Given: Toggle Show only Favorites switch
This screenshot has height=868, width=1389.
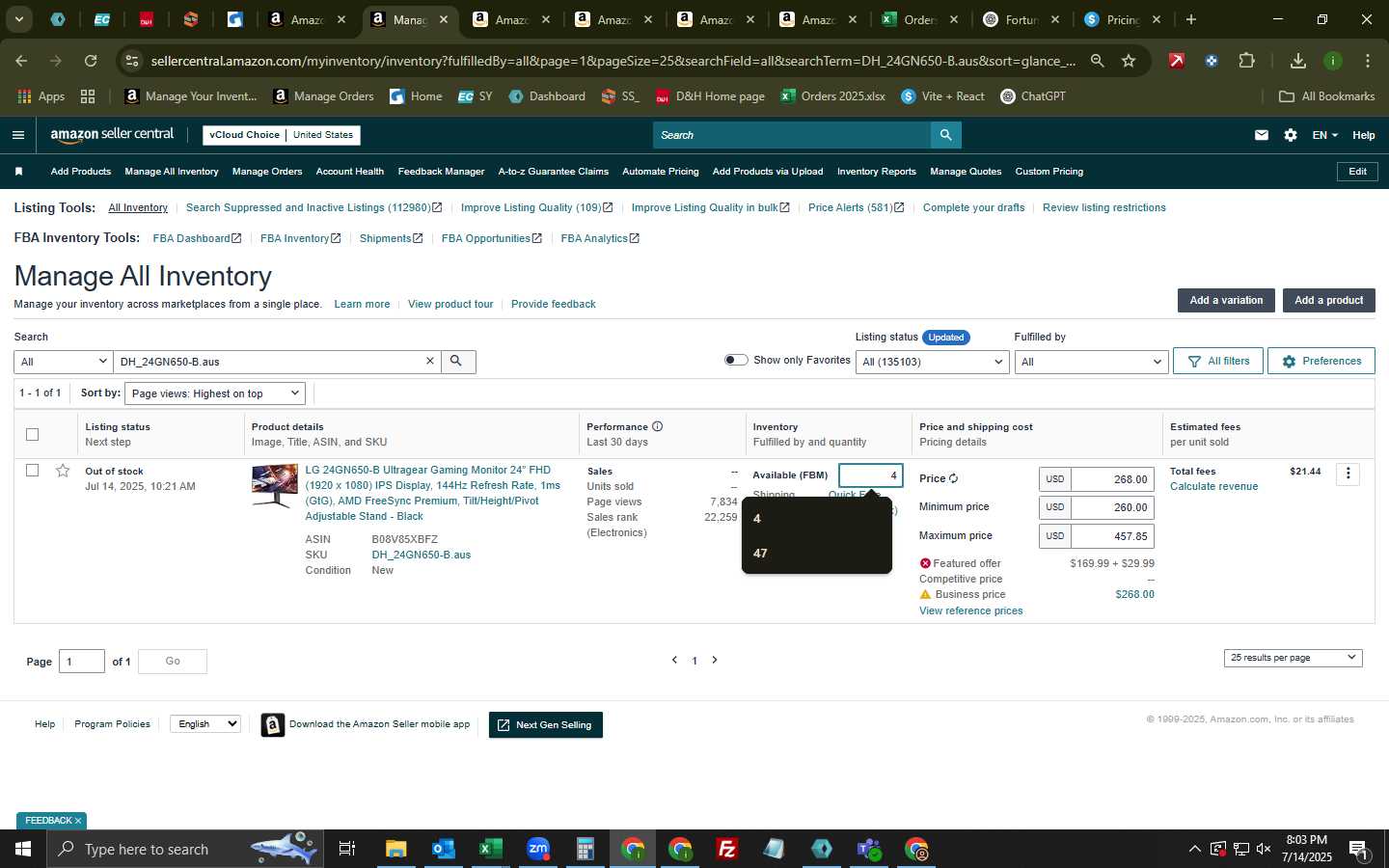Looking at the screenshot, I should [736, 360].
